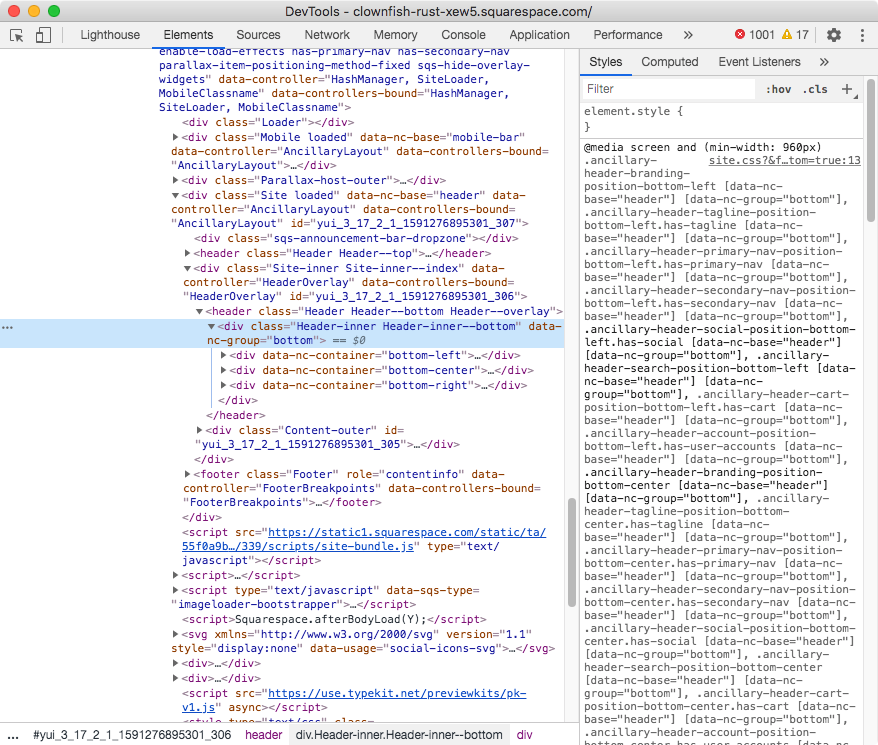Switch to the Computed tab
Screen dimensions: 878x745
(670, 62)
